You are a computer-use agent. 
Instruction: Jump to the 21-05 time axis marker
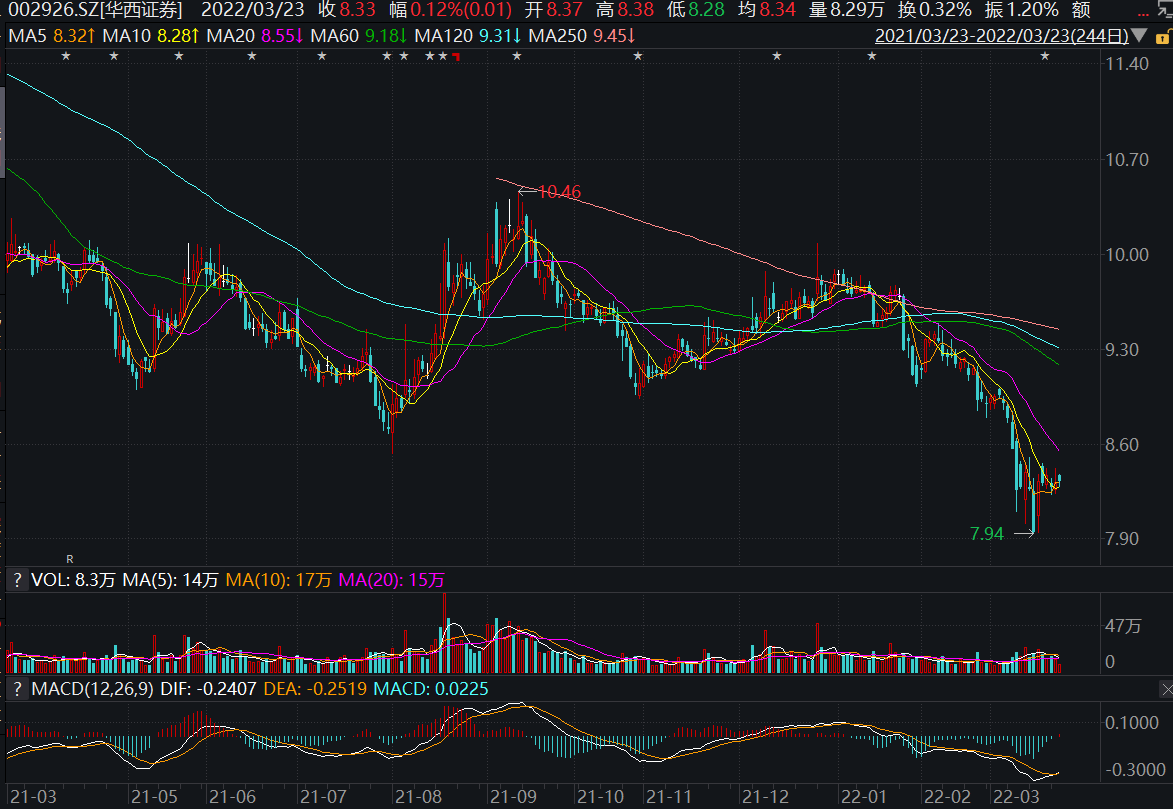click(x=154, y=796)
